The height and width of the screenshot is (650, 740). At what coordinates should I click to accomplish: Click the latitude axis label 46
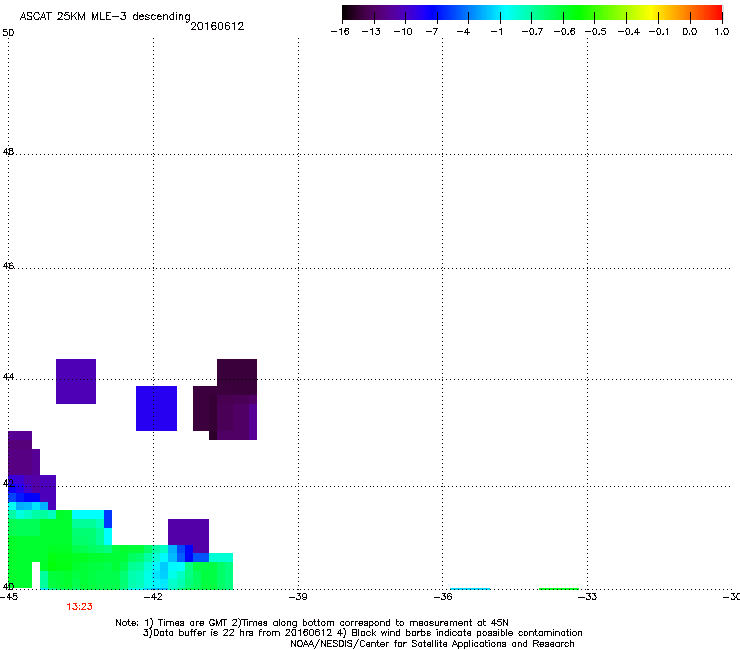[x=8, y=266]
